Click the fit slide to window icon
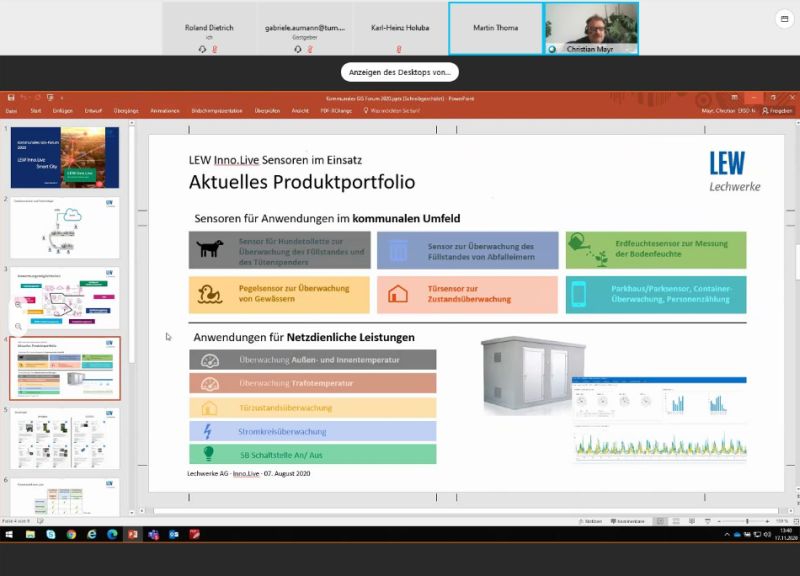800x576 pixels. [x=796, y=521]
